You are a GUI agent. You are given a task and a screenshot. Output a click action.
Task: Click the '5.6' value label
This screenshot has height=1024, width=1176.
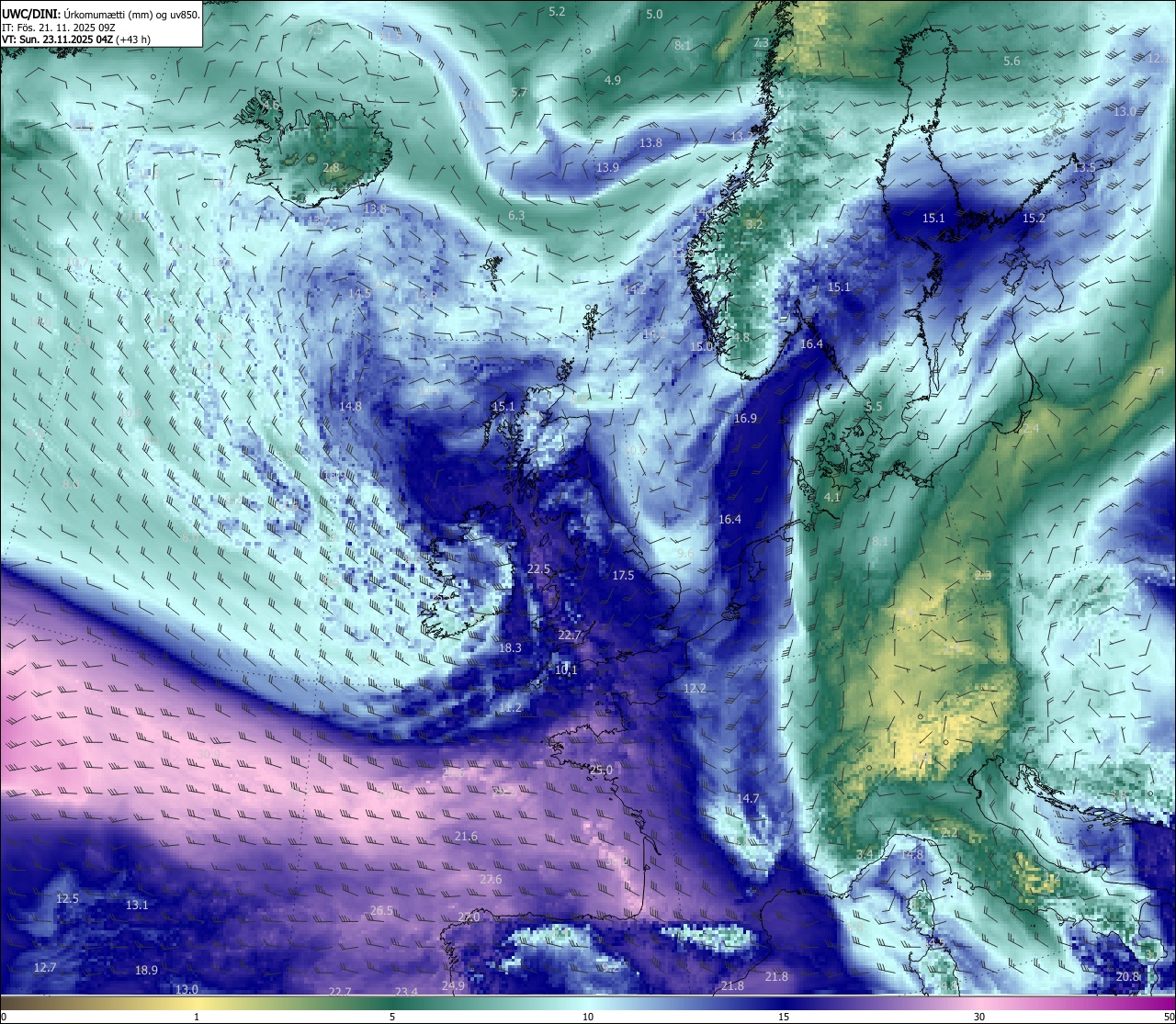1012,61
